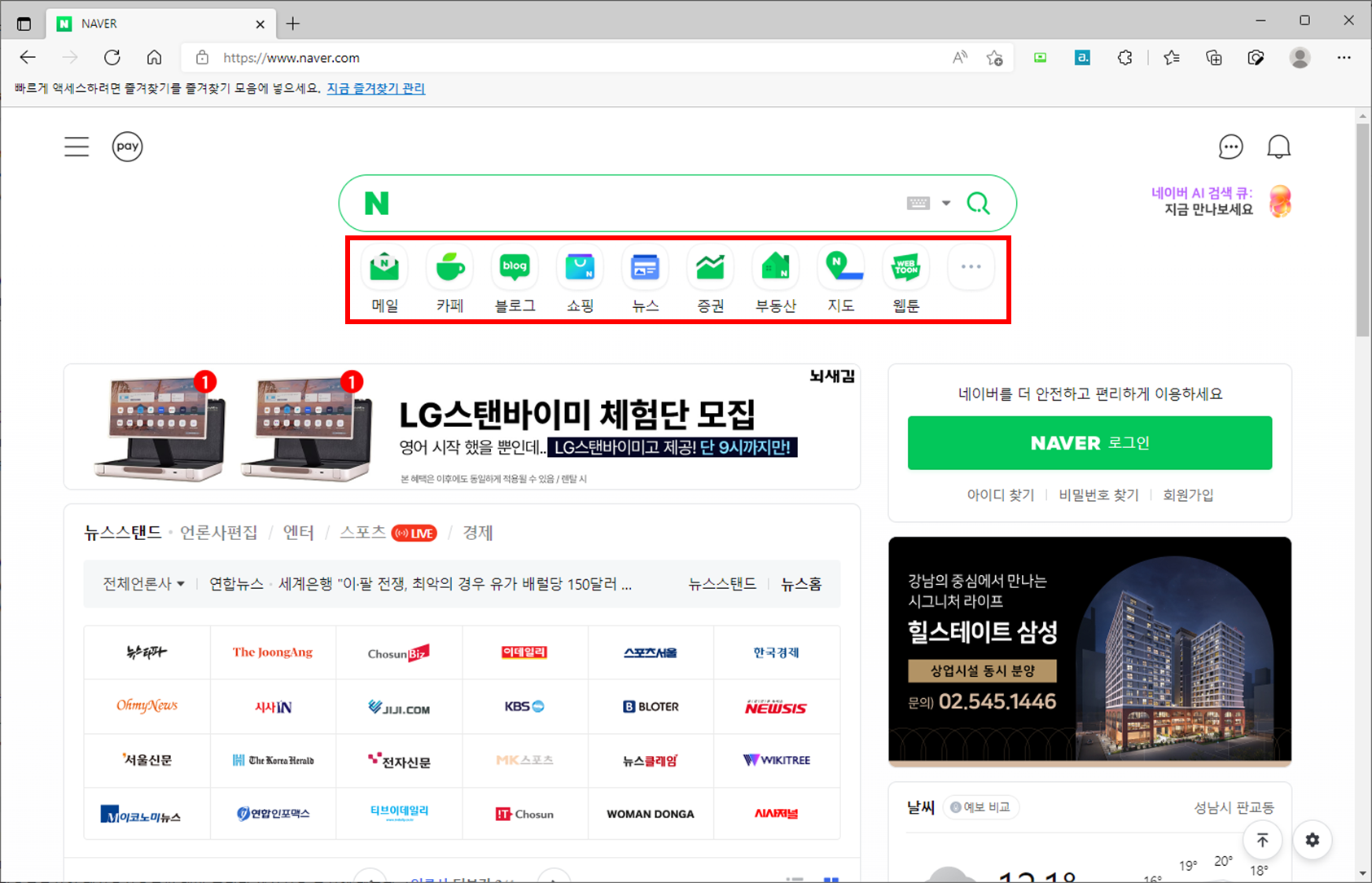Screen dimensions: 1372x883
Task: Click the 비밀번호 찾기 link
Action: (x=1098, y=495)
